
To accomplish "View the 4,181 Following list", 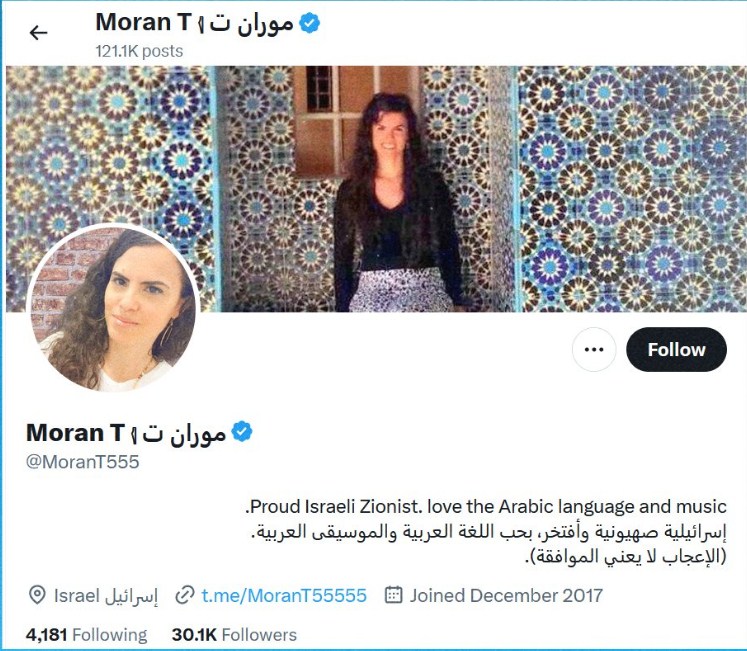I will click(87, 635).
